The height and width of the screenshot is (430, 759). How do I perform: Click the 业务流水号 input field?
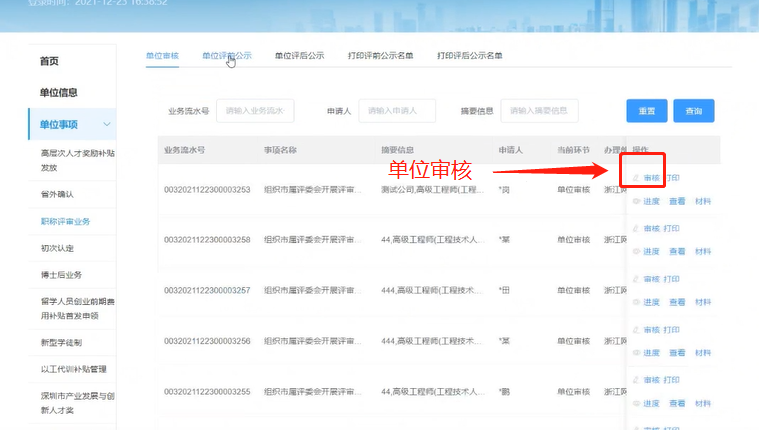[x=255, y=110]
